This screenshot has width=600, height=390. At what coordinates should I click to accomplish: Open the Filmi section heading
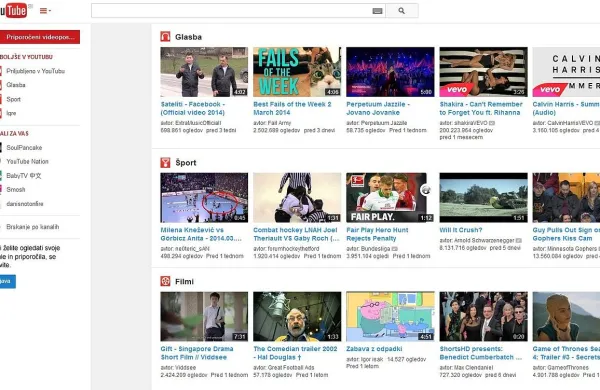[184, 282]
